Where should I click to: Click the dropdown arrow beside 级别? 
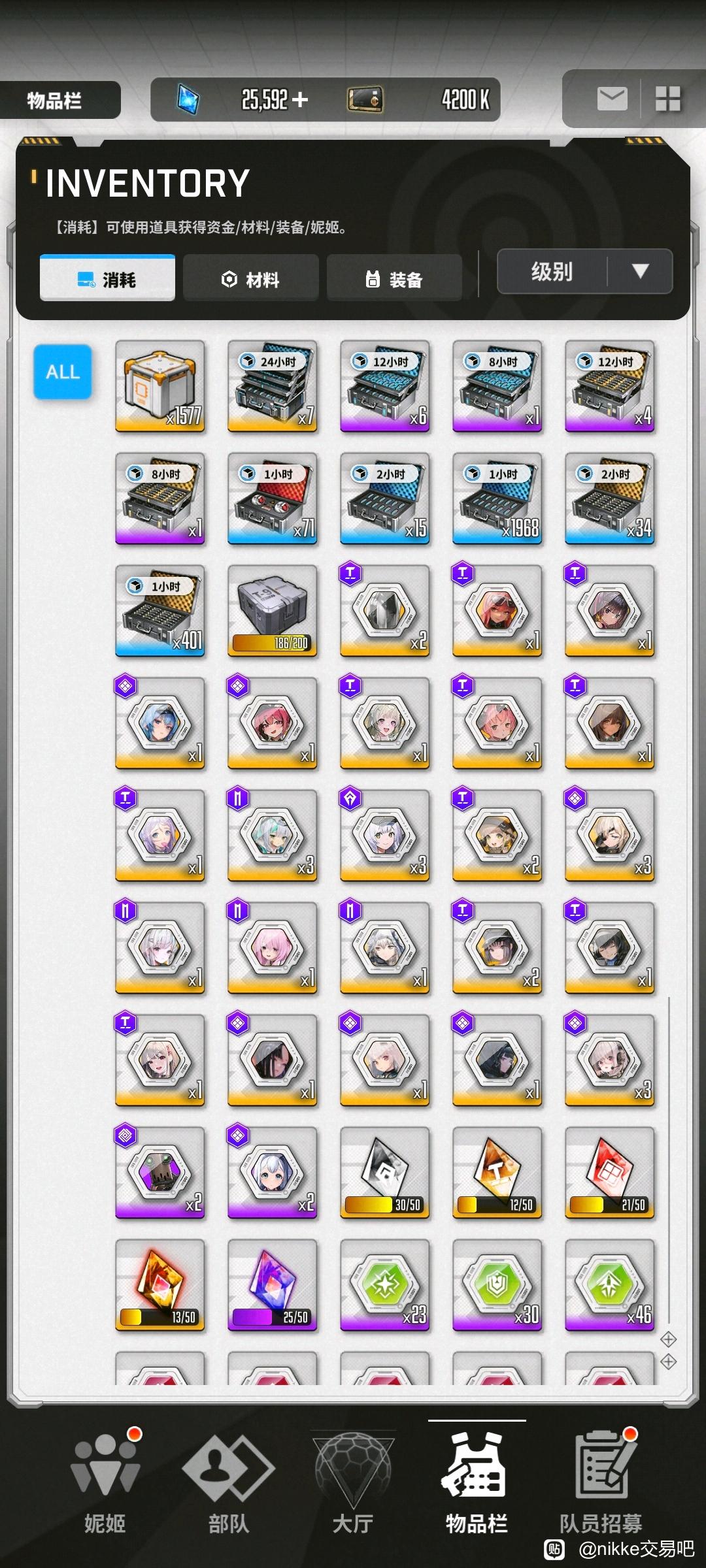click(641, 271)
